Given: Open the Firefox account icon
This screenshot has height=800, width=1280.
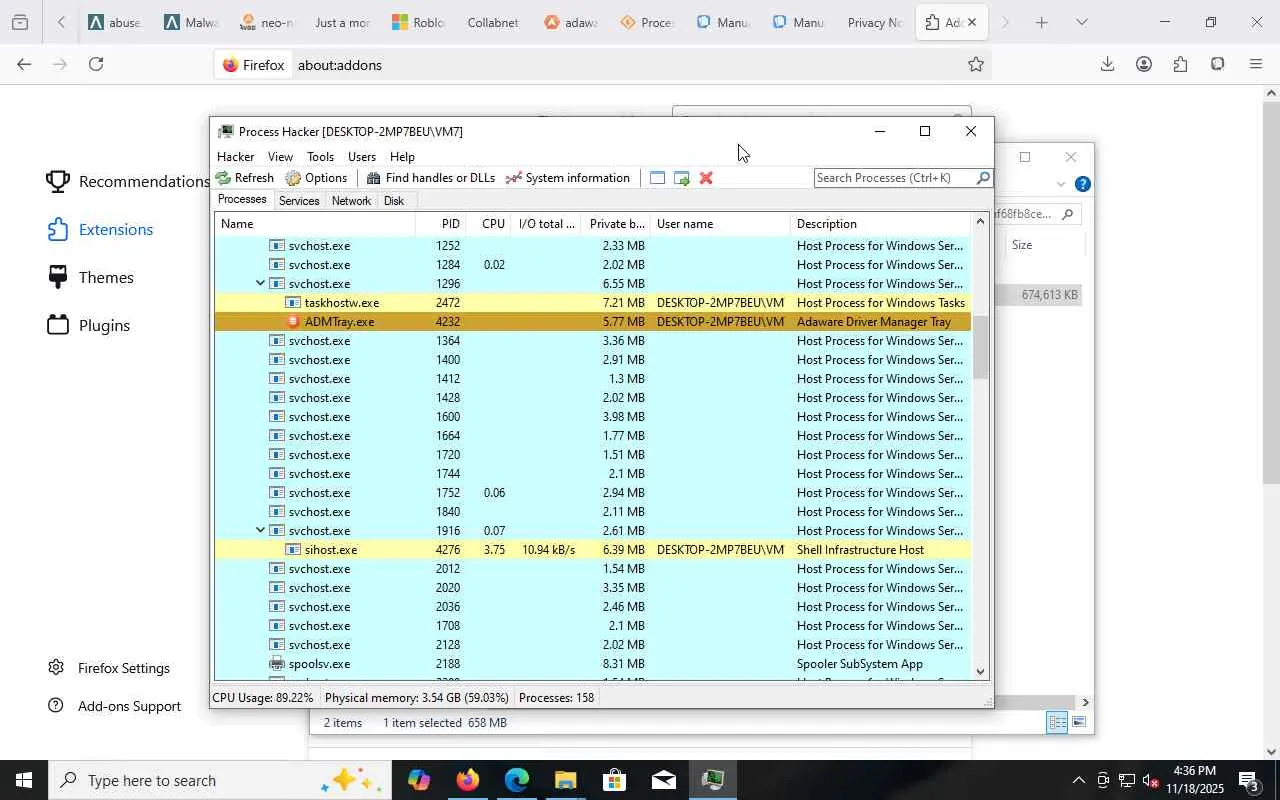Looking at the screenshot, I should tap(1144, 65).
